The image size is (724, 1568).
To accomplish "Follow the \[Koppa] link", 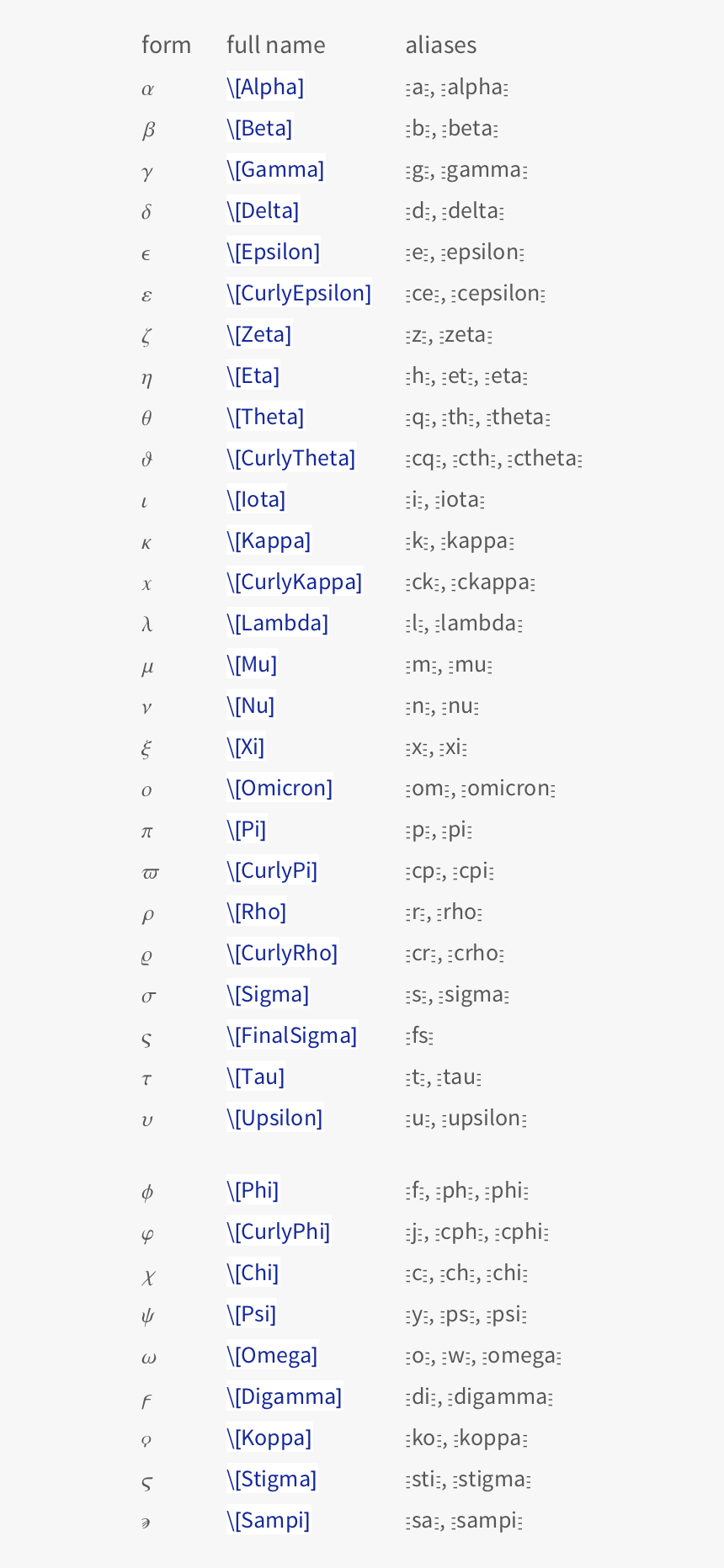I will click(269, 1438).
